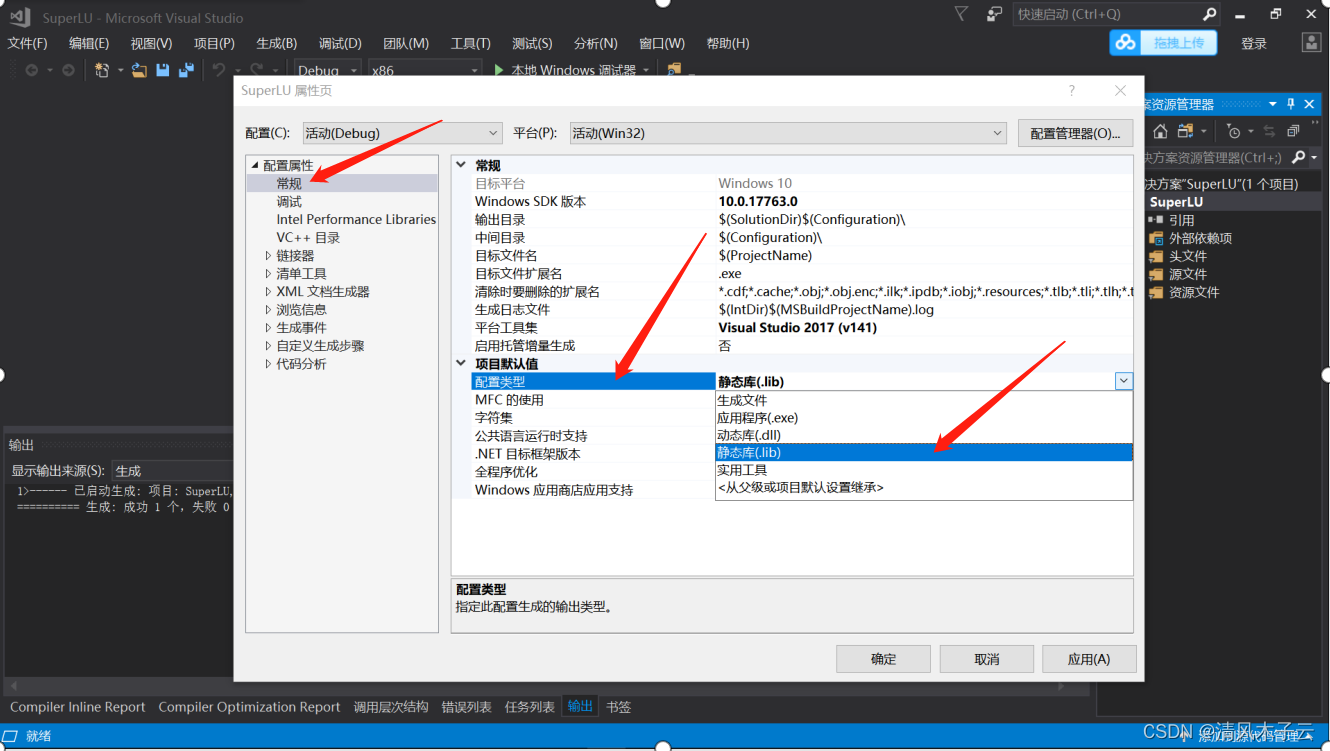This screenshot has height=751, width=1330.
Task: Click the Save toolbar icon
Action: pyautogui.click(x=163, y=70)
